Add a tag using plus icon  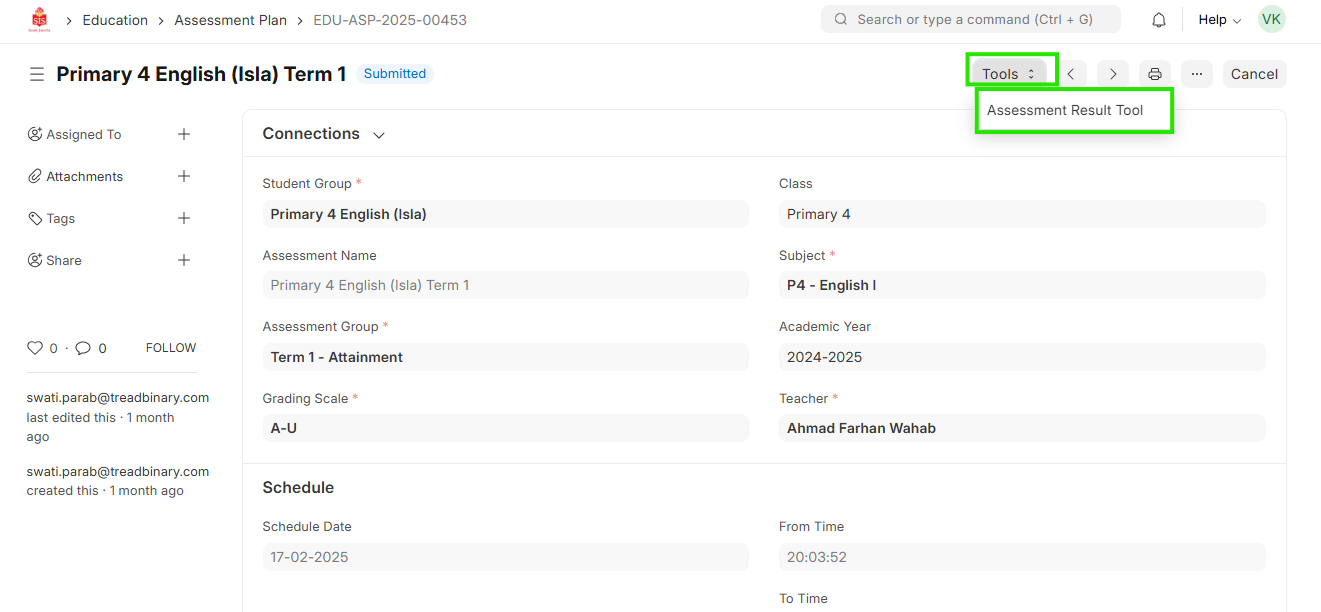[184, 218]
